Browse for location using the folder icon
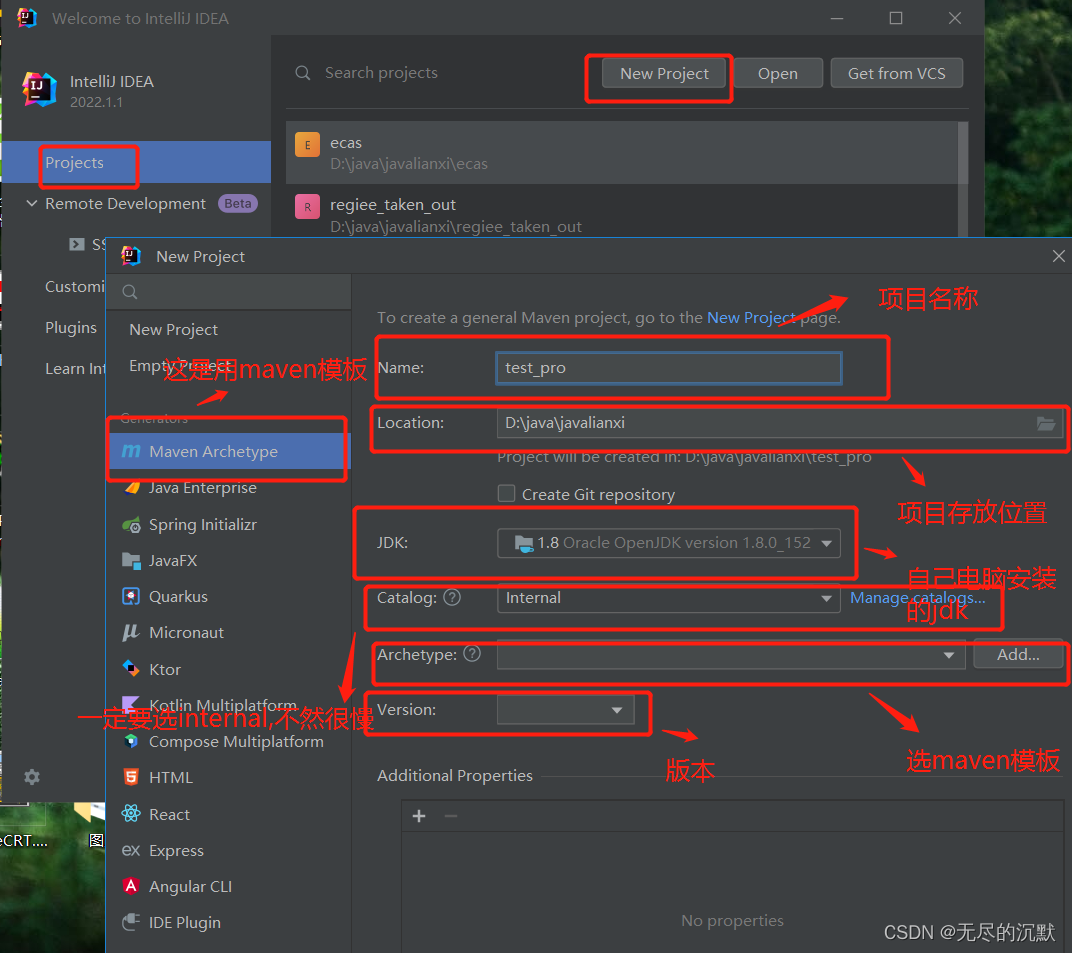The height and width of the screenshot is (953, 1072). 1045,423
